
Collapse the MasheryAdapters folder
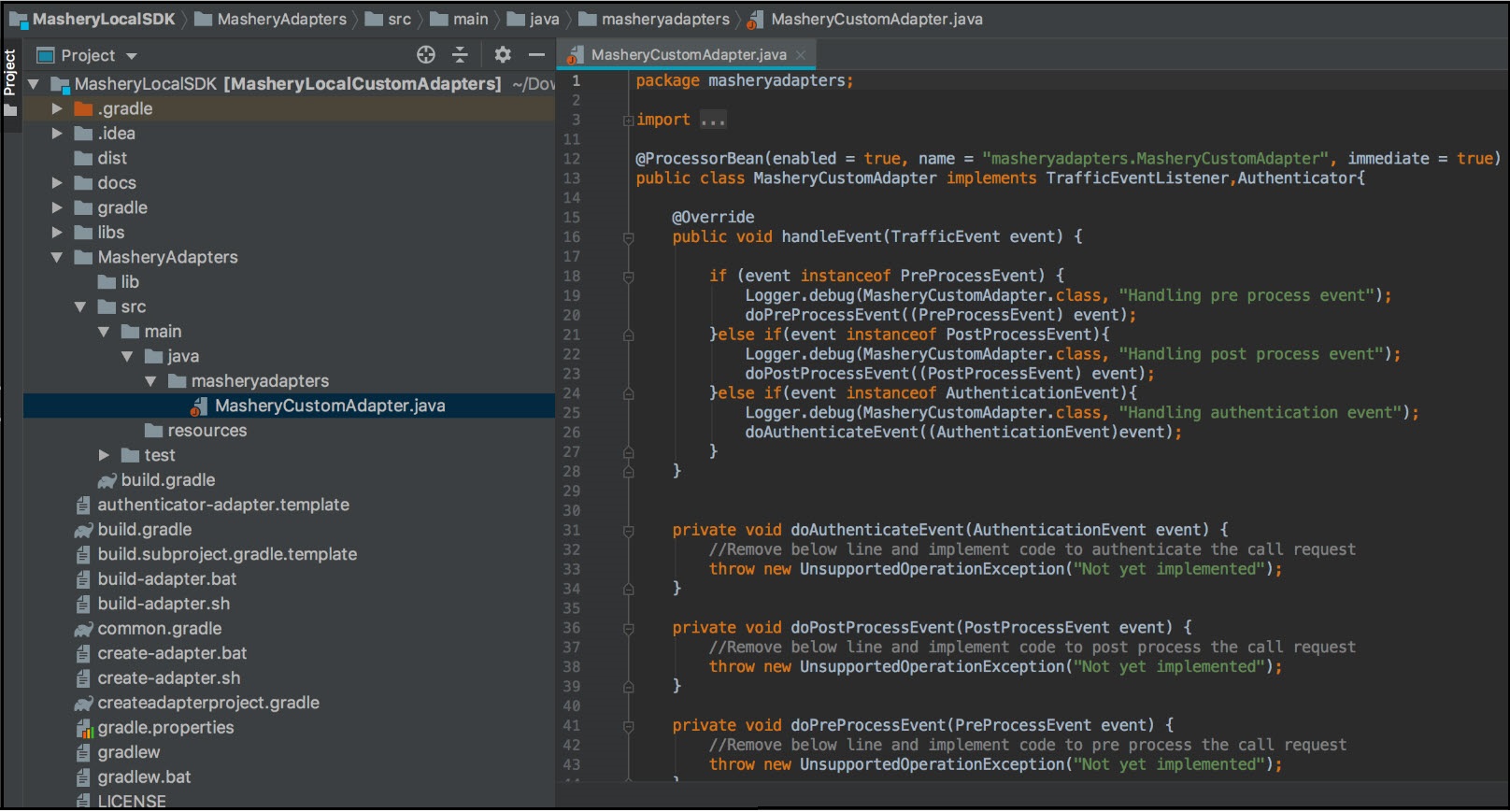[x=57, y=257]
